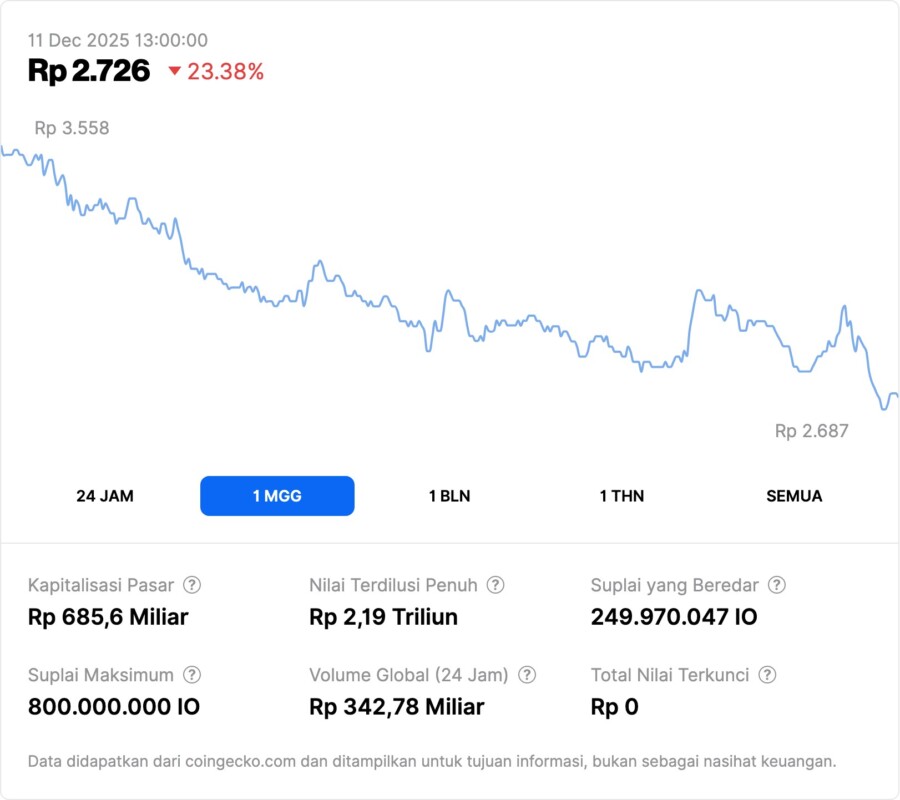Click info icon beside Total Nilai Terkunci

[767, 675]
